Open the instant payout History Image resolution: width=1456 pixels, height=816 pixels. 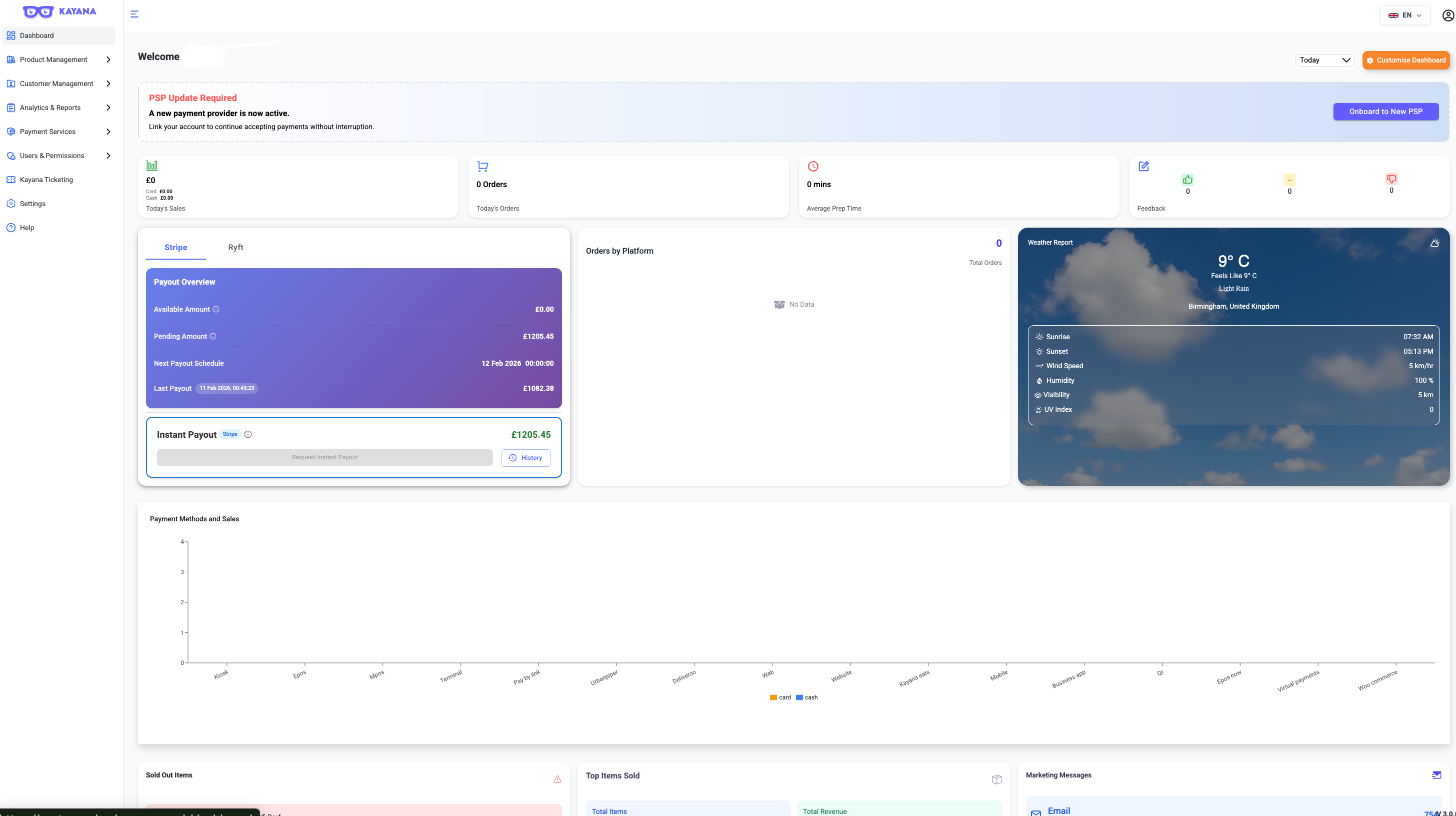pyautogui.click(x=525, y=458)
